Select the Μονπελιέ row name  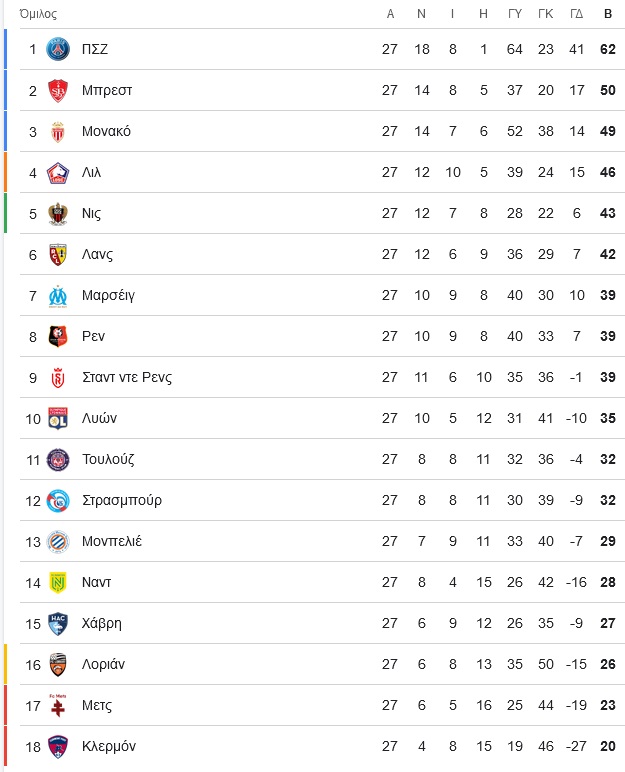tap(112, 542)
